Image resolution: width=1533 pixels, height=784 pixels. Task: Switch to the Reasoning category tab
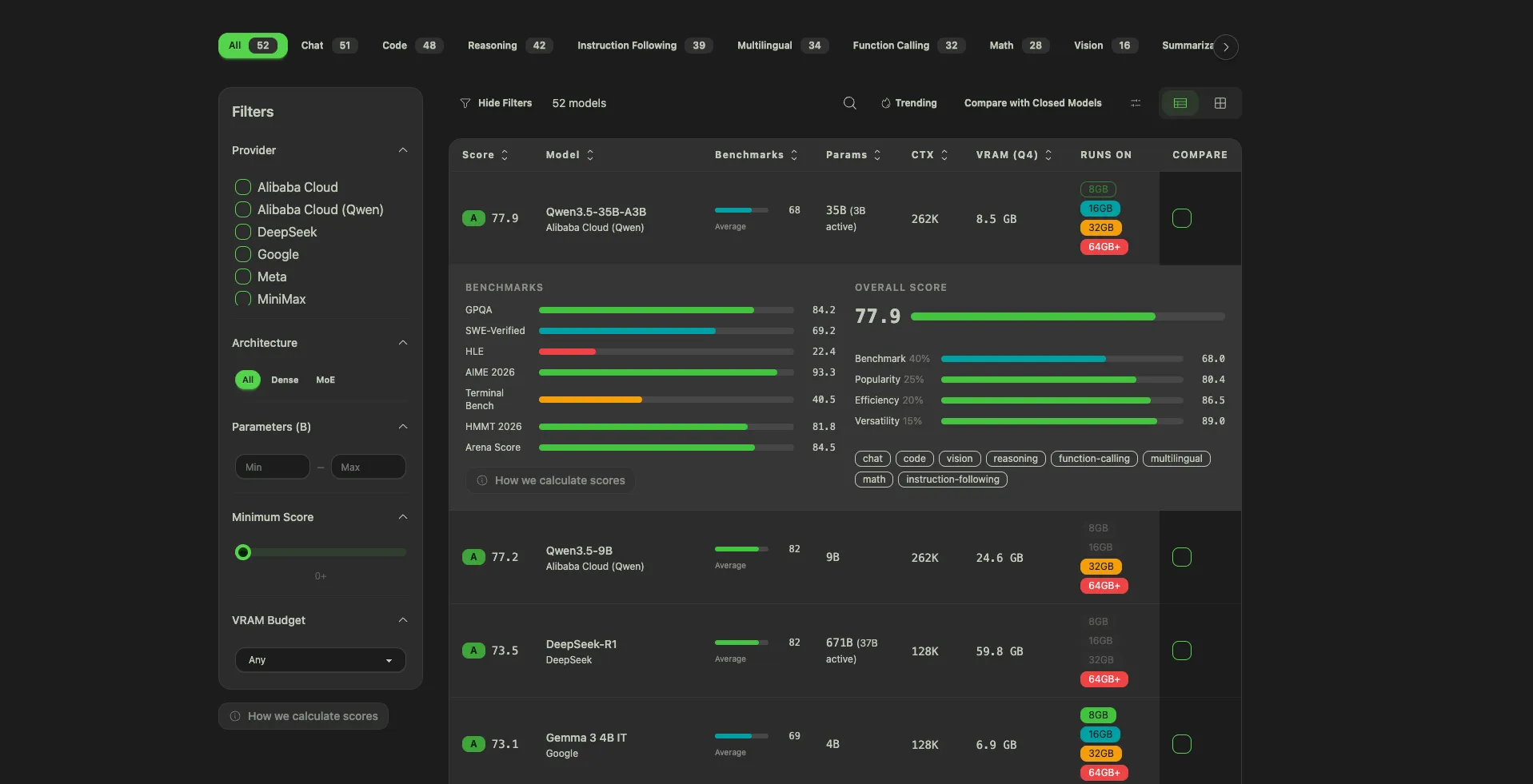pyautogui.click(x=508, y=46)
